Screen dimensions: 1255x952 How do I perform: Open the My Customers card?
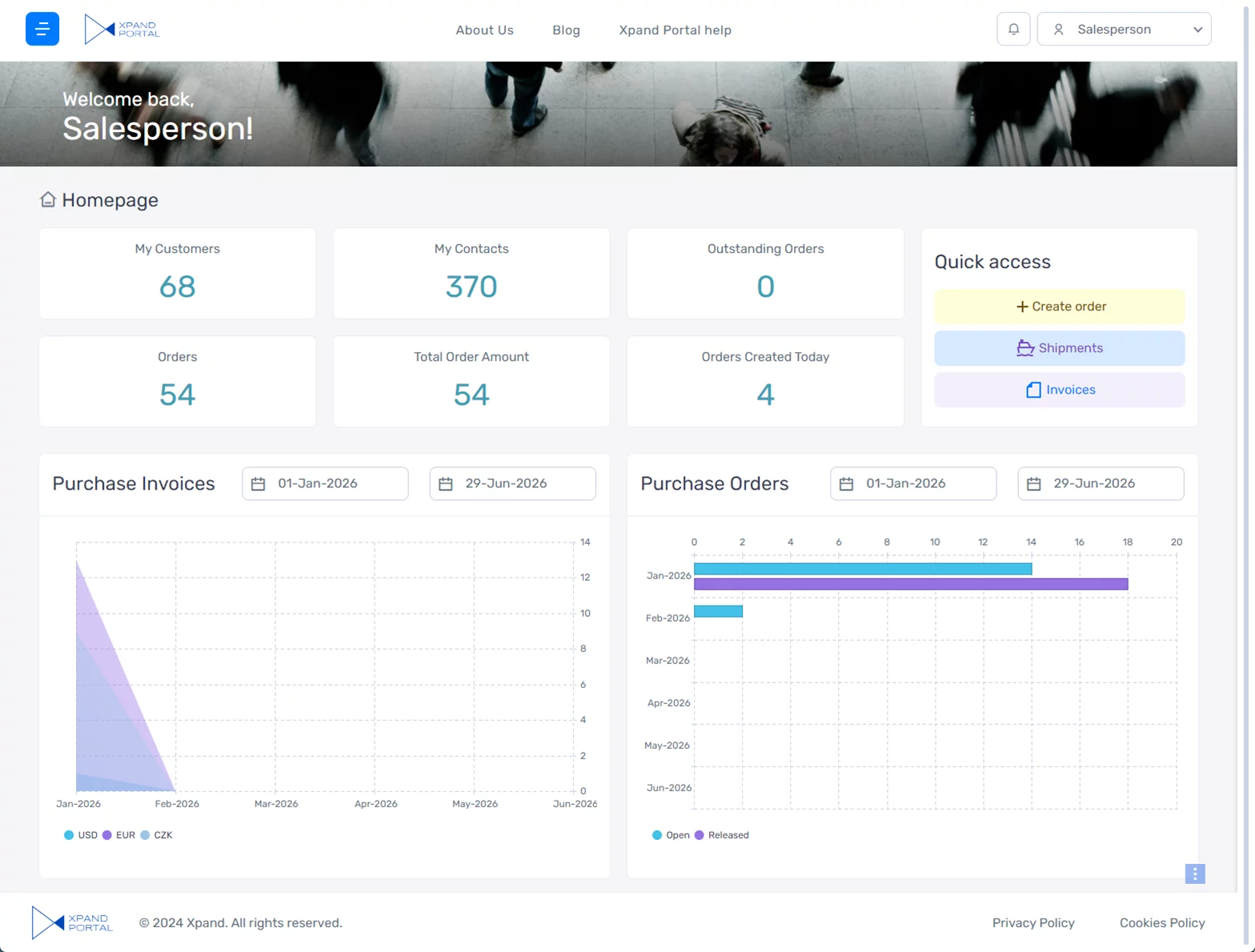click(x=177, y=274)
